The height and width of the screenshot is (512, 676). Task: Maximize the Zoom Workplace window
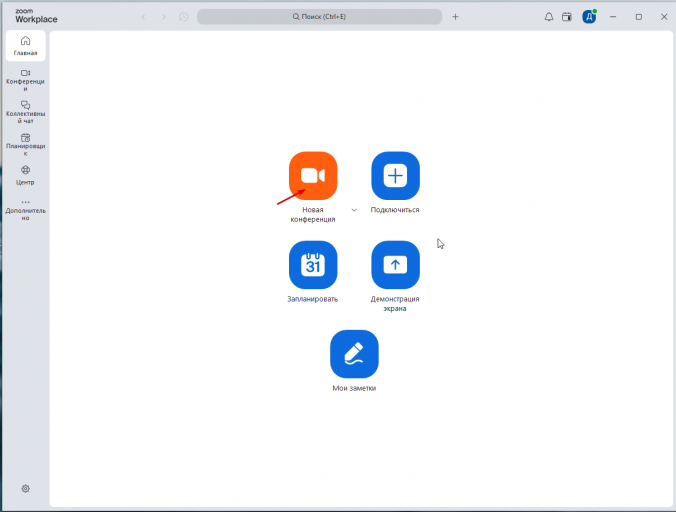pos(638,17)
